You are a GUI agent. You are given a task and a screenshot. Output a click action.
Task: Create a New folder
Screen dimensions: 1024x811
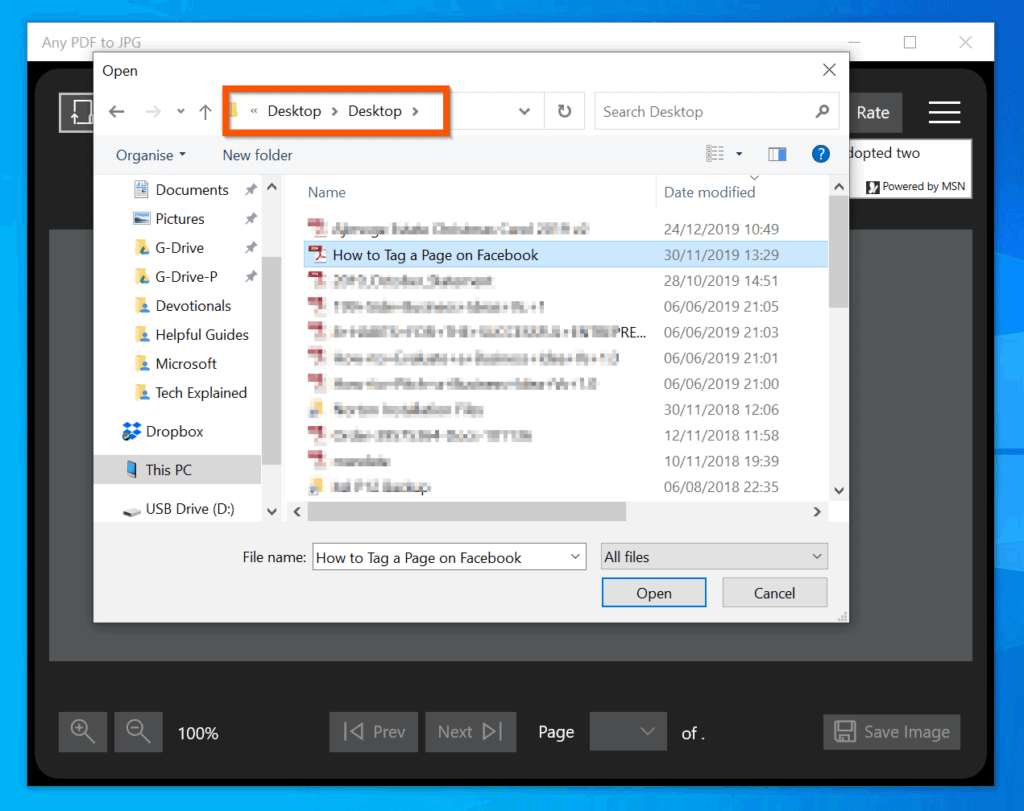[x=257, y=155]
